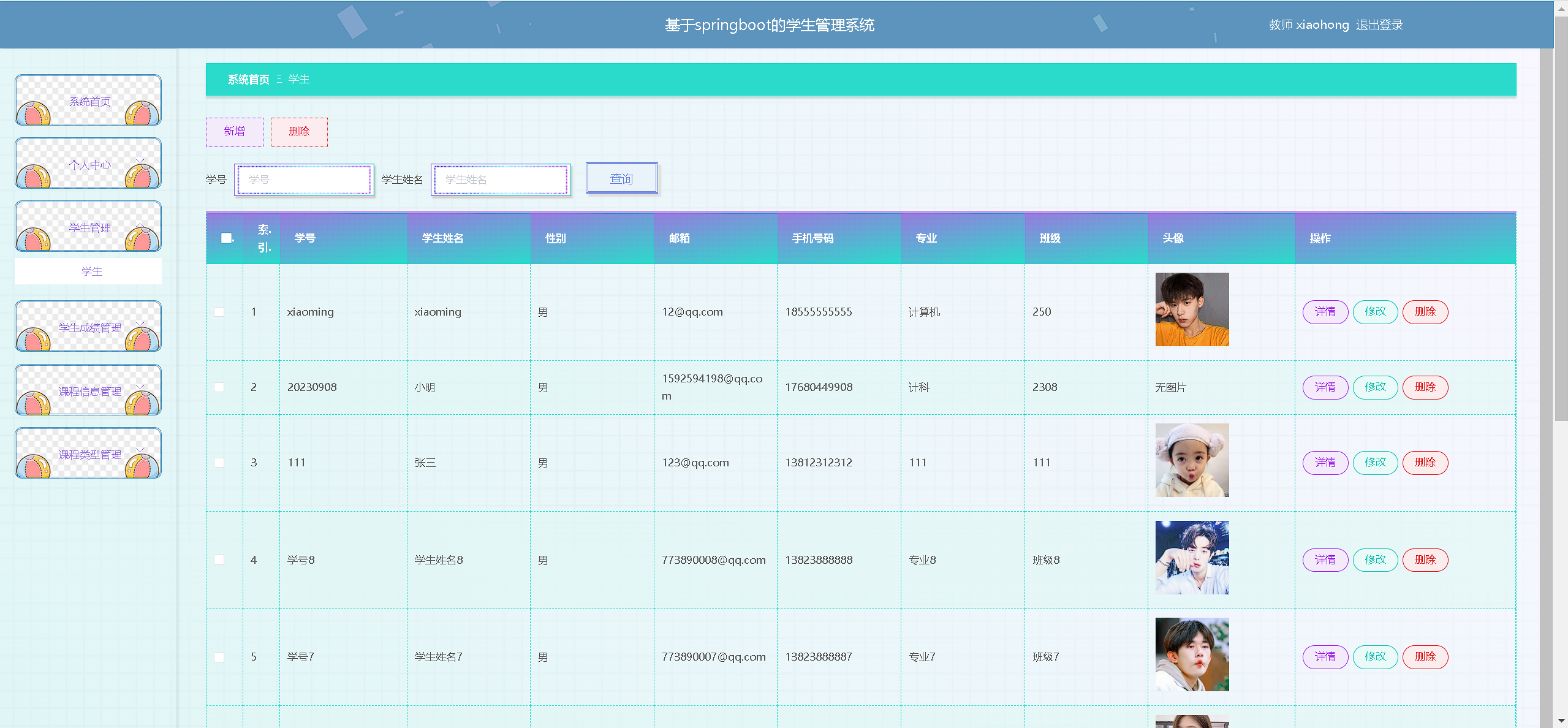Collapse the 学生管理 sidebar menu
The image size is (1568, 728).
point(88,227)
